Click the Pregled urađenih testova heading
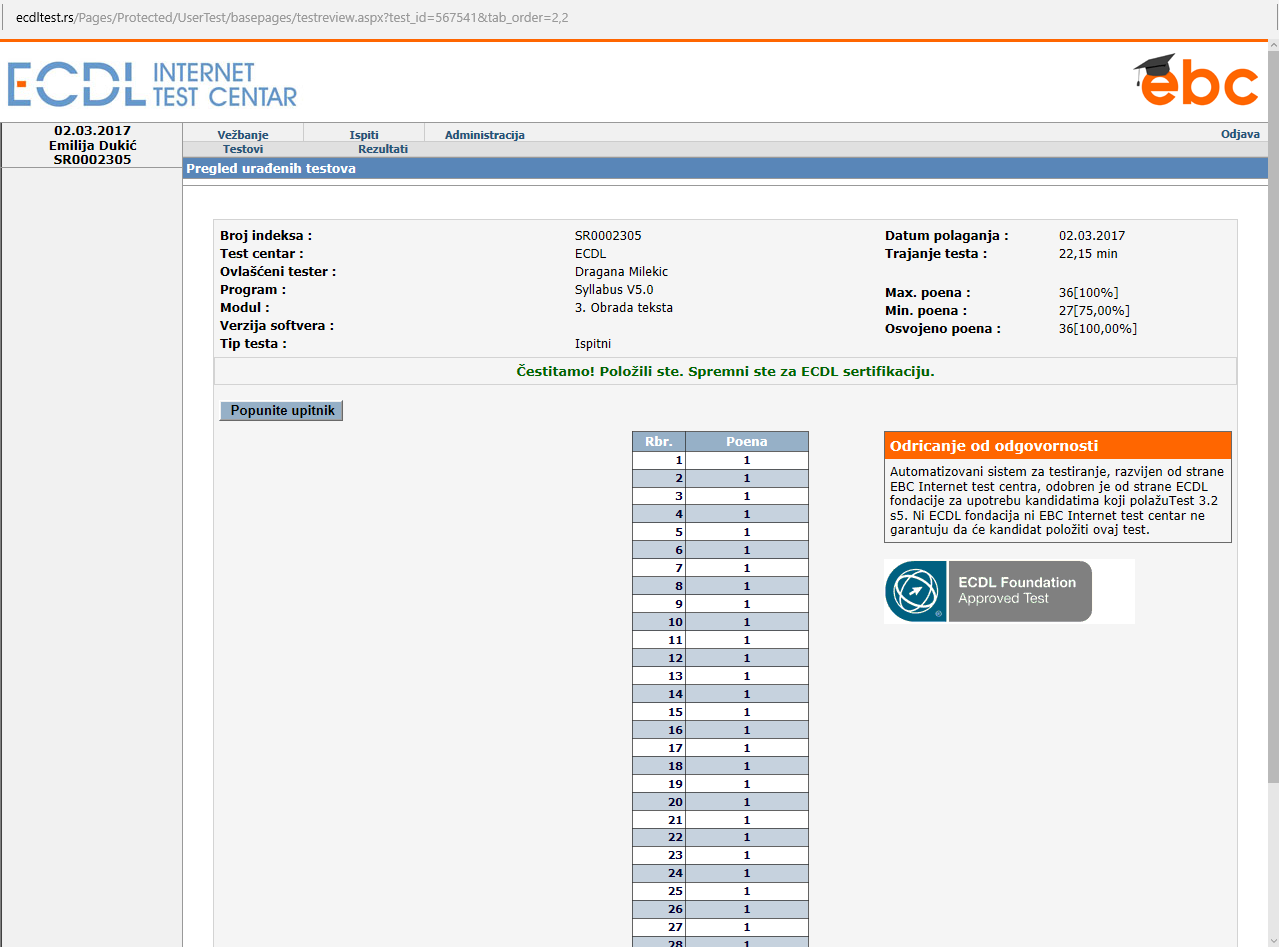This screenshot has width=1279, height=947. 271,169
